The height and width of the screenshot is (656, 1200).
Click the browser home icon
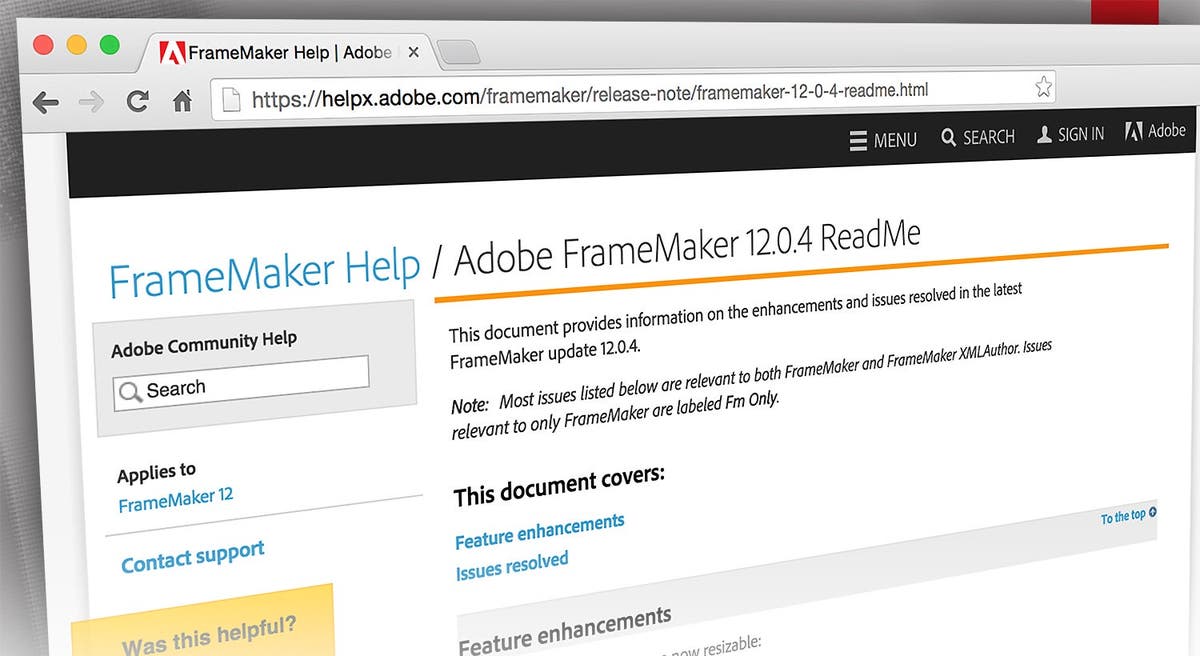(181, 100)
